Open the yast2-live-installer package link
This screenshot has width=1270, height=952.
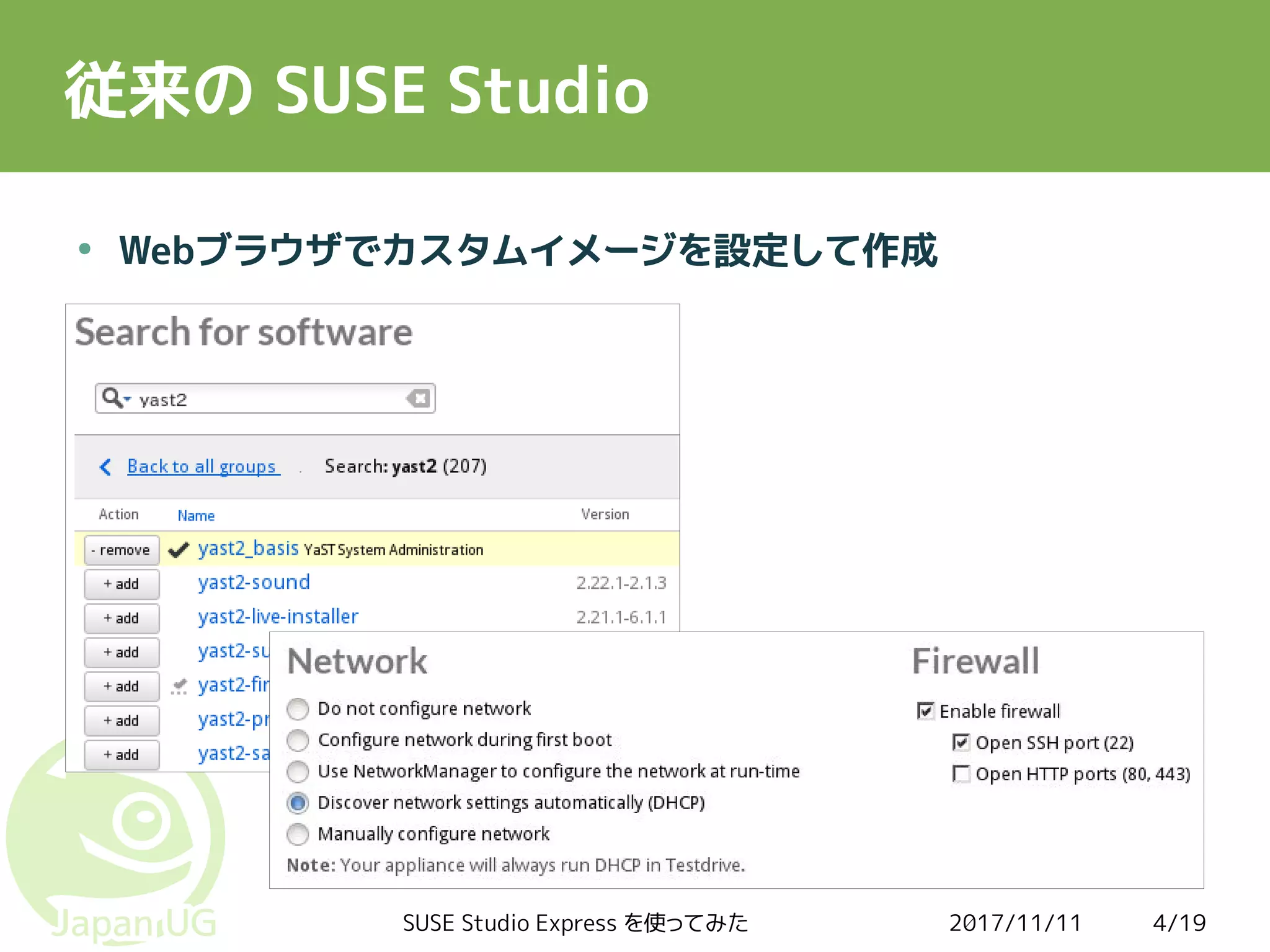pos(278,617)
